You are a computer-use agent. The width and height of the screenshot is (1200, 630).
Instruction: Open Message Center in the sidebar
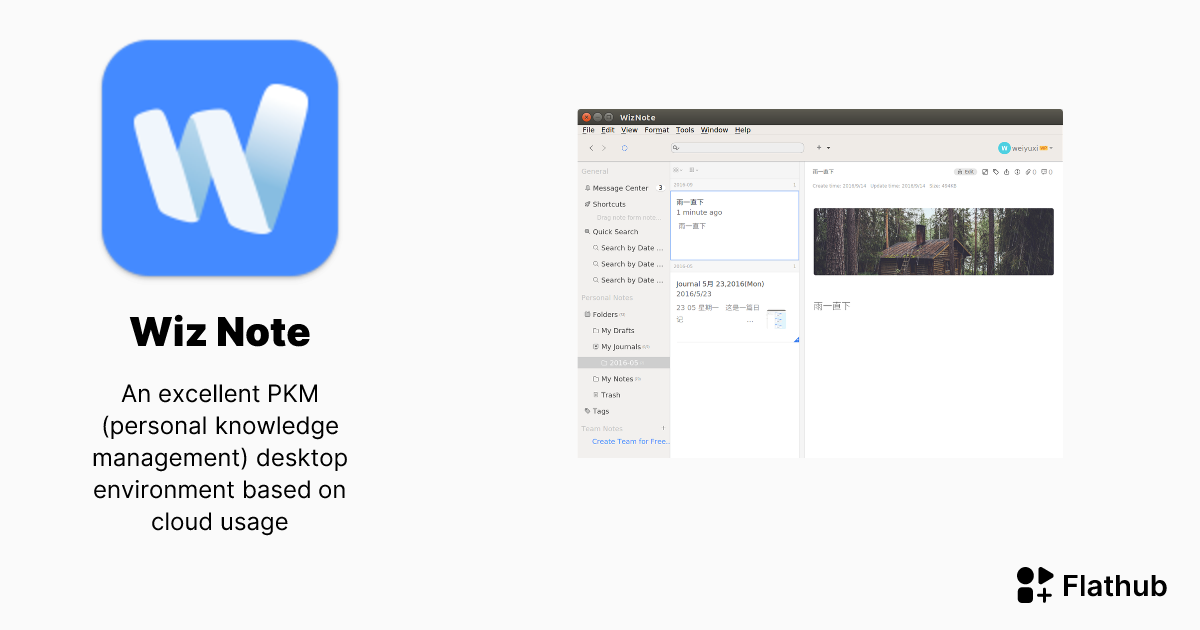[620, 188]
